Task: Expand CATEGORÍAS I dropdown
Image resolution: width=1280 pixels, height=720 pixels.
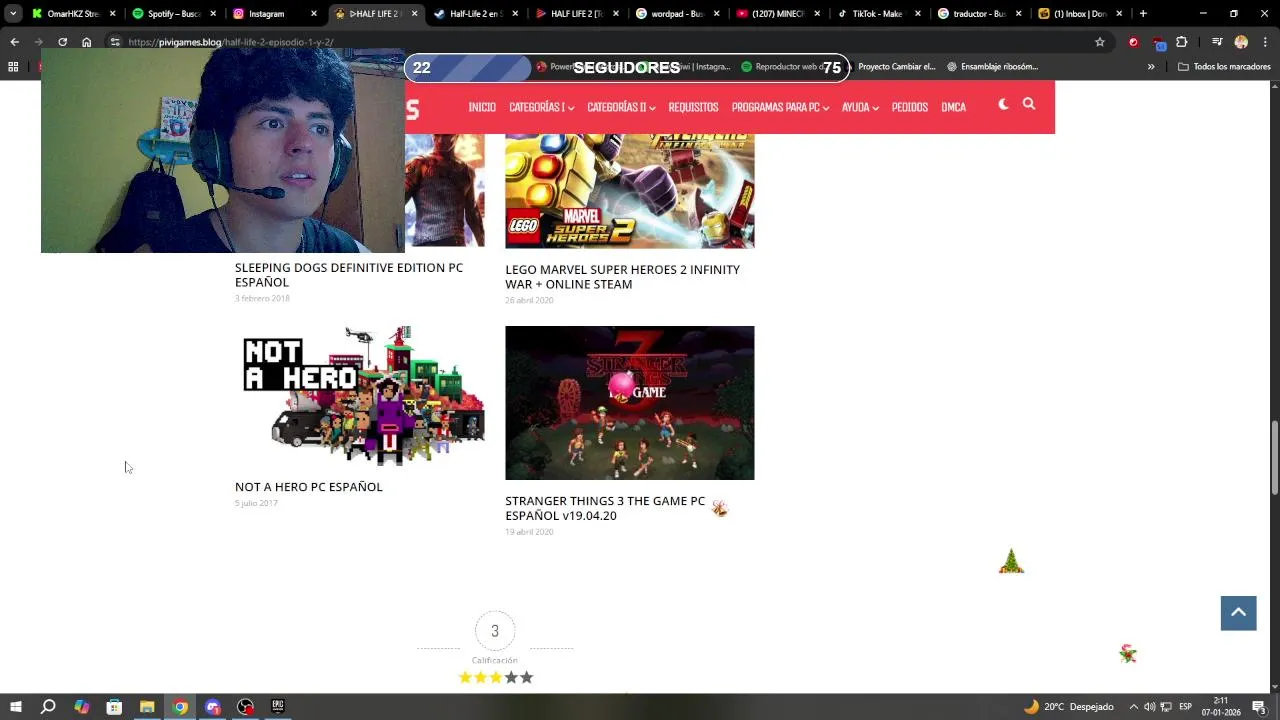Action: (541, 107)
